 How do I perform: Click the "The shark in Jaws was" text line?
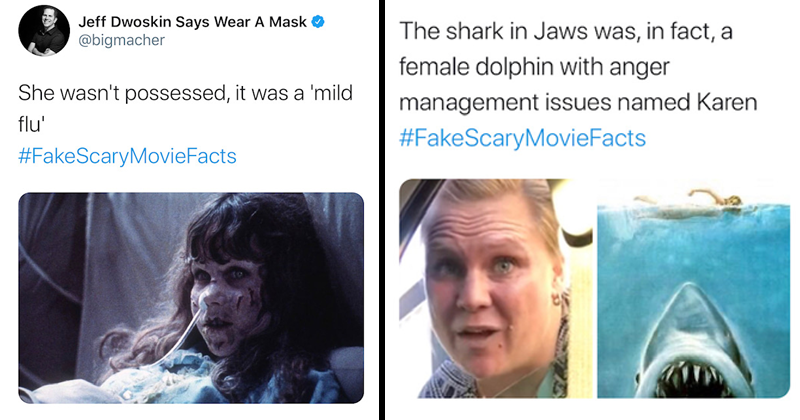(x=566, y=31)
